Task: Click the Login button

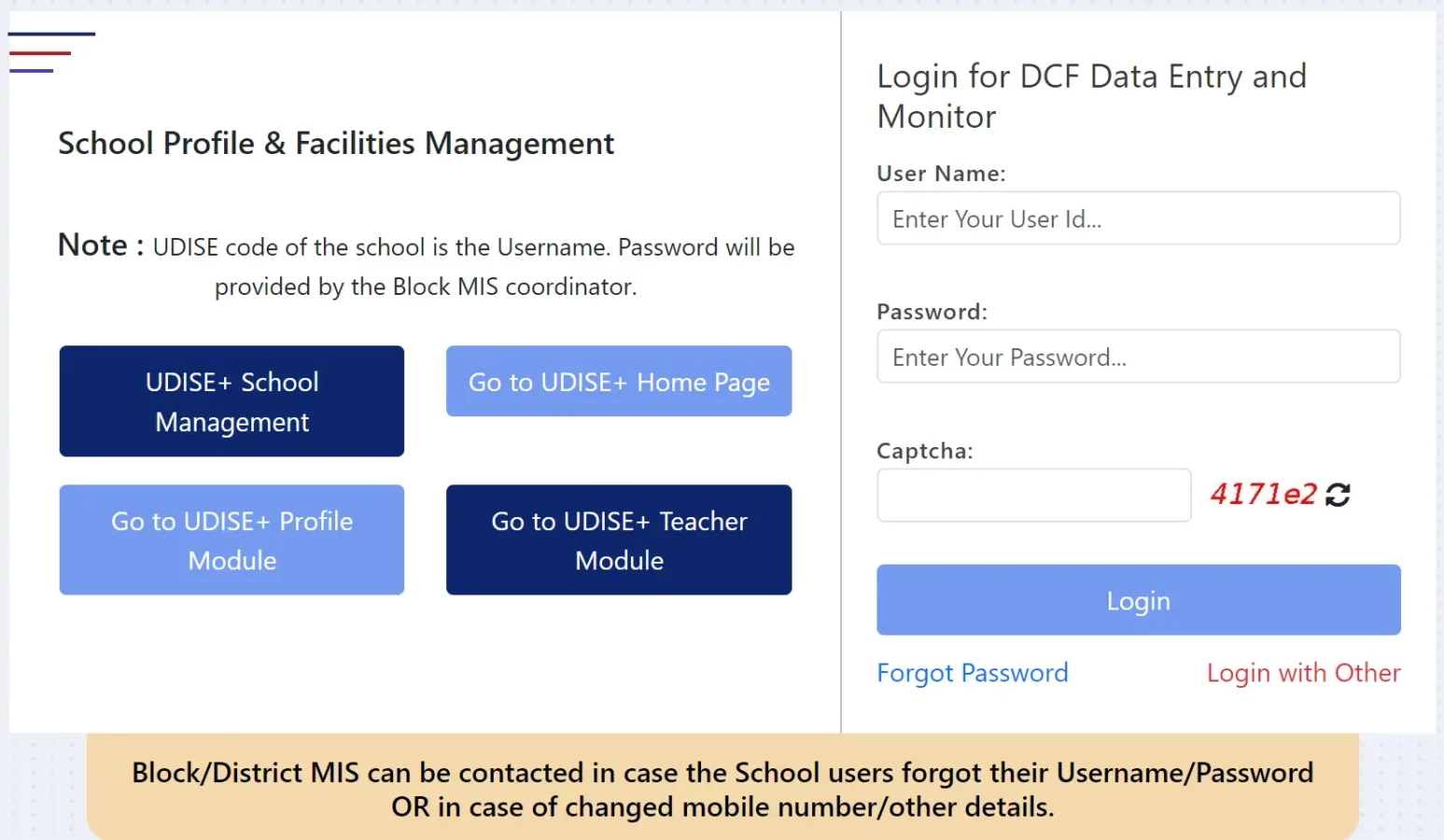Action: point(1139,600)
